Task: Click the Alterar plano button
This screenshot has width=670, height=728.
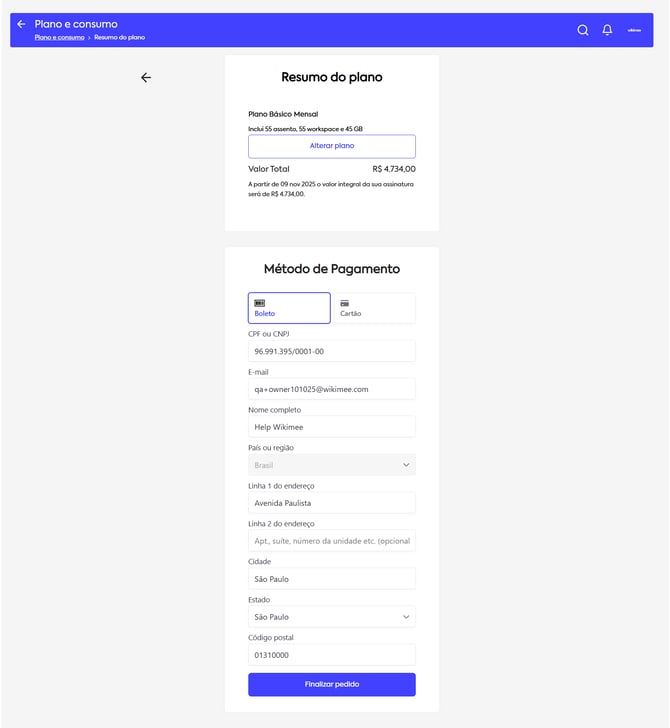Action: pyautogui.click(x=331, y=146)
